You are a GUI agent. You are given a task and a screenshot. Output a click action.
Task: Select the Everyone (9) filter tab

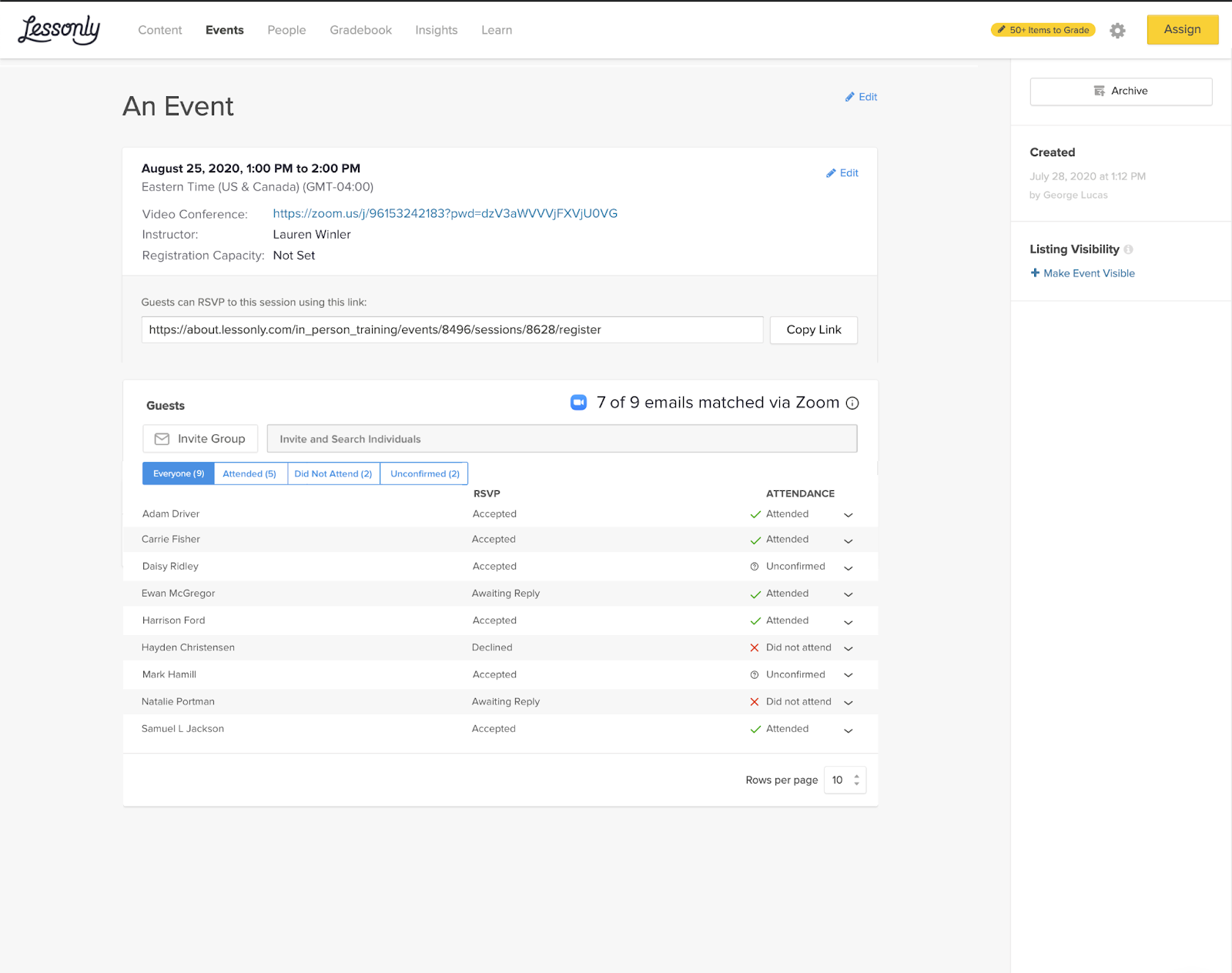(x=179, y=473)
